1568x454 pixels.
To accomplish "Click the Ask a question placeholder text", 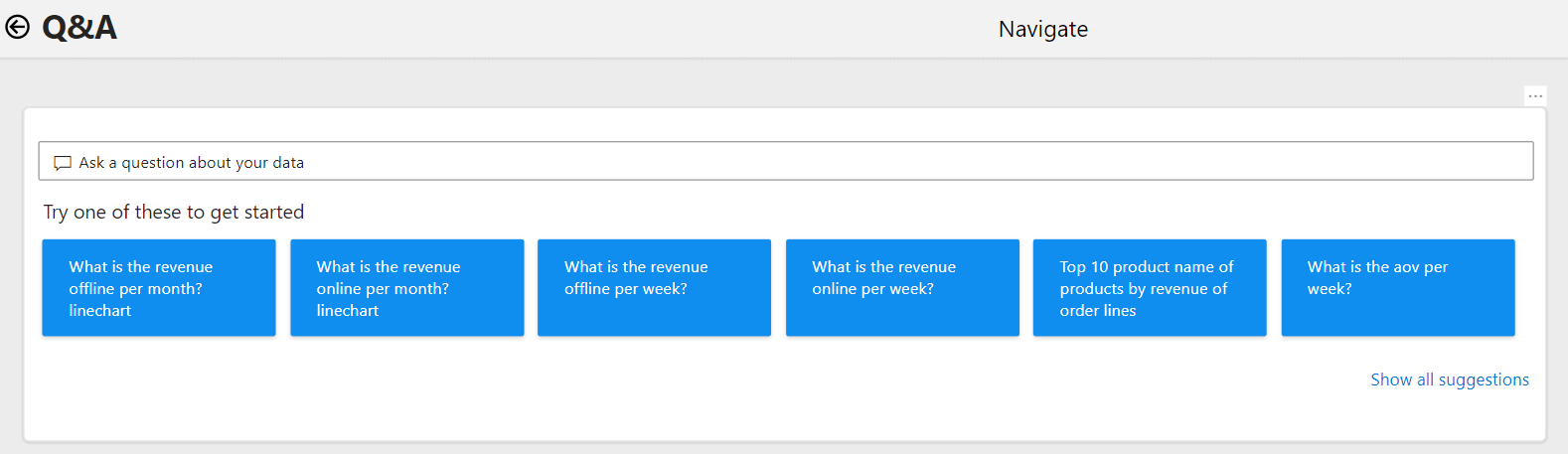I will [192, 163].
